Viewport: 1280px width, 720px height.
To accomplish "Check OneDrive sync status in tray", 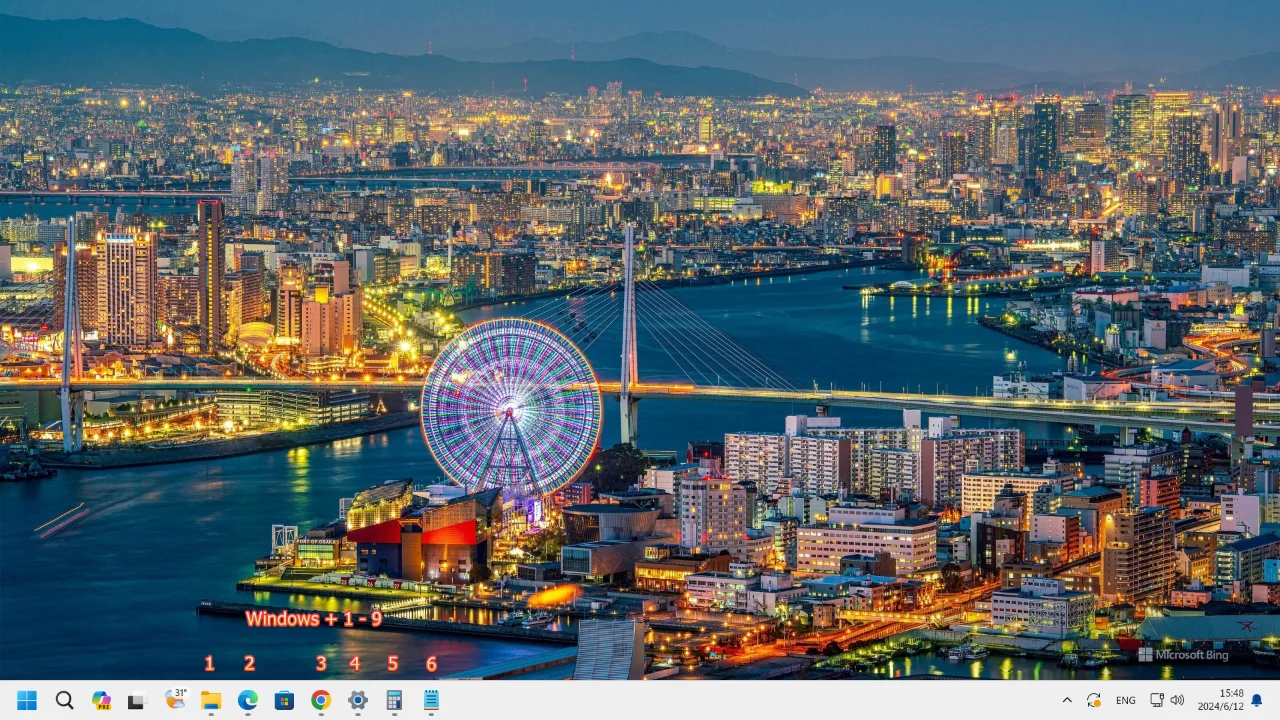I will click(1093, 700).
